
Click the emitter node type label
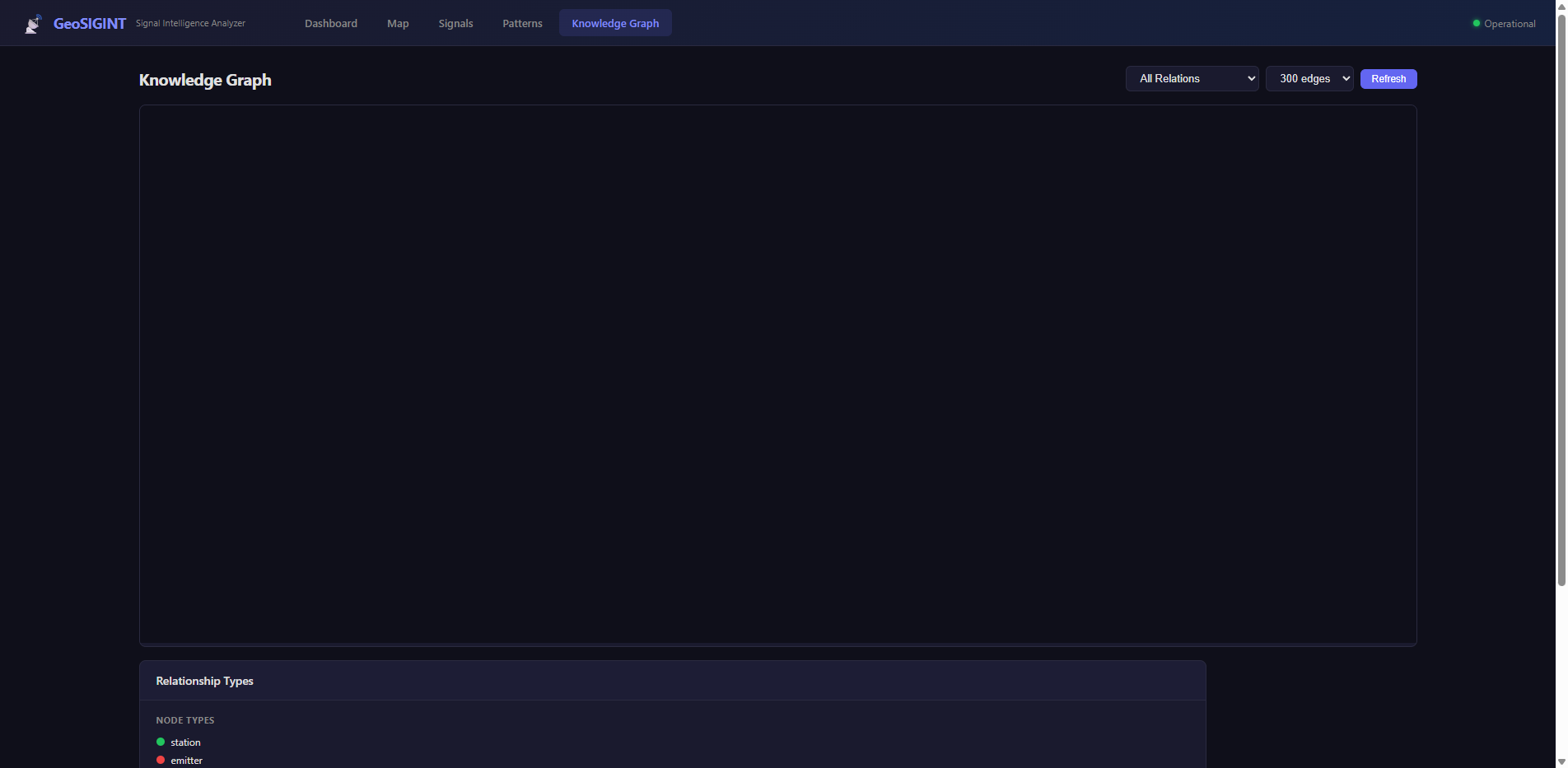(186, 761)
